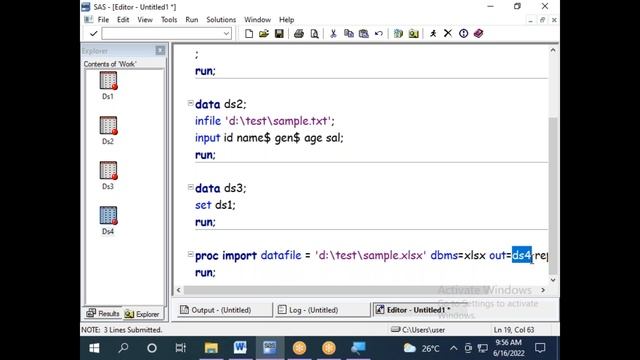Open the command box dropdown arrow

(227, 33)
